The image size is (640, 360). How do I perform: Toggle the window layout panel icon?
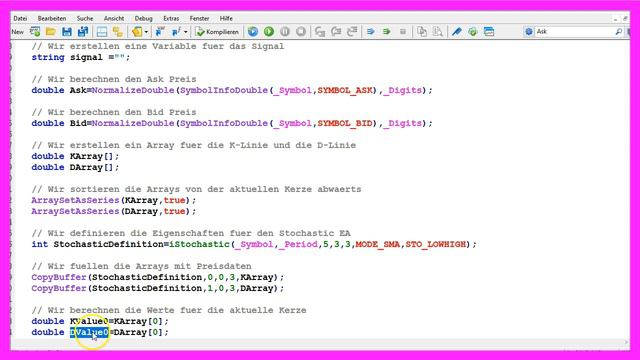(x=102, y=31)
